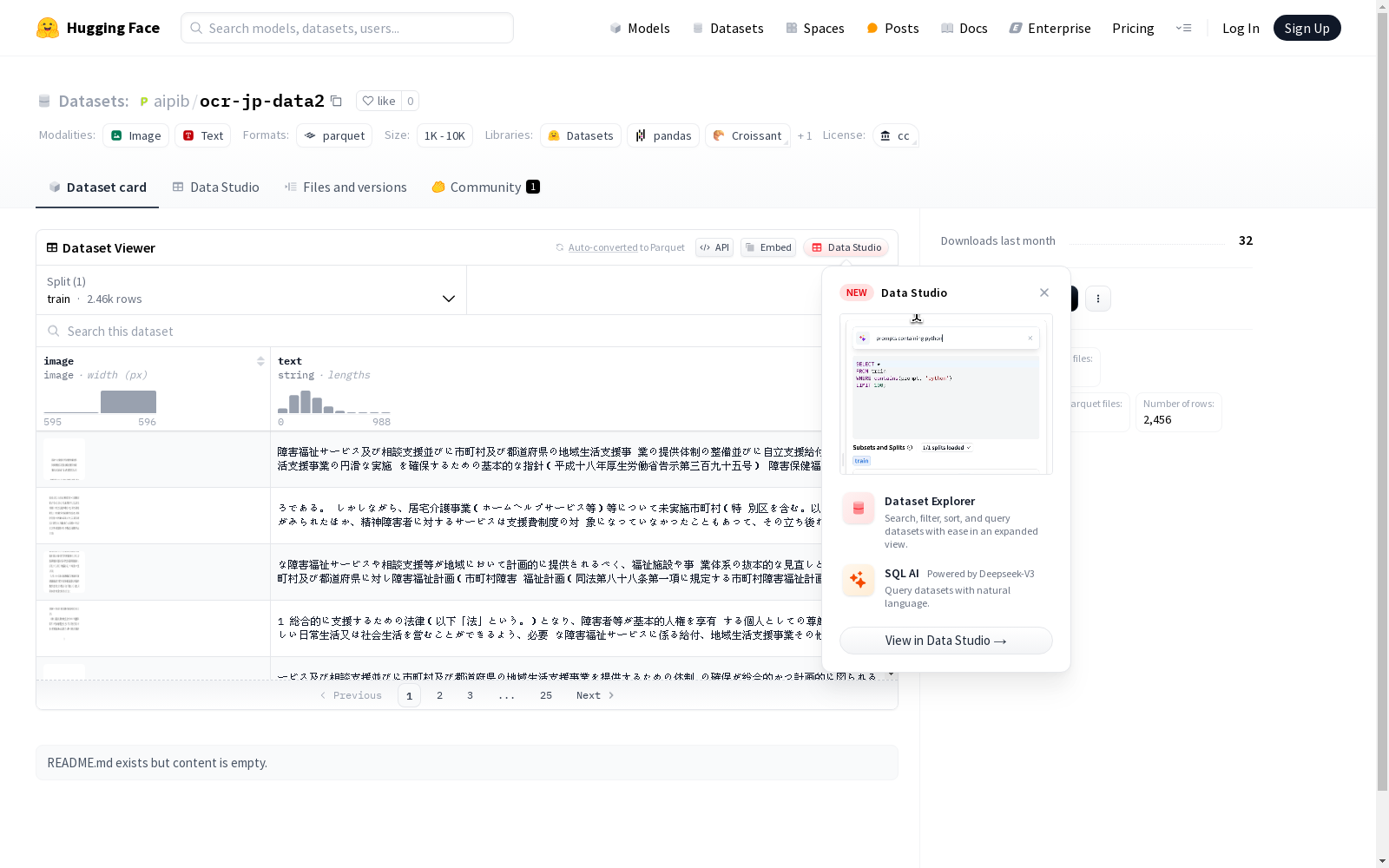Screen dimensions: 1389x868
Task: Select the Croissant library tag
Action: pyautogui.click(x=747, y=135)
